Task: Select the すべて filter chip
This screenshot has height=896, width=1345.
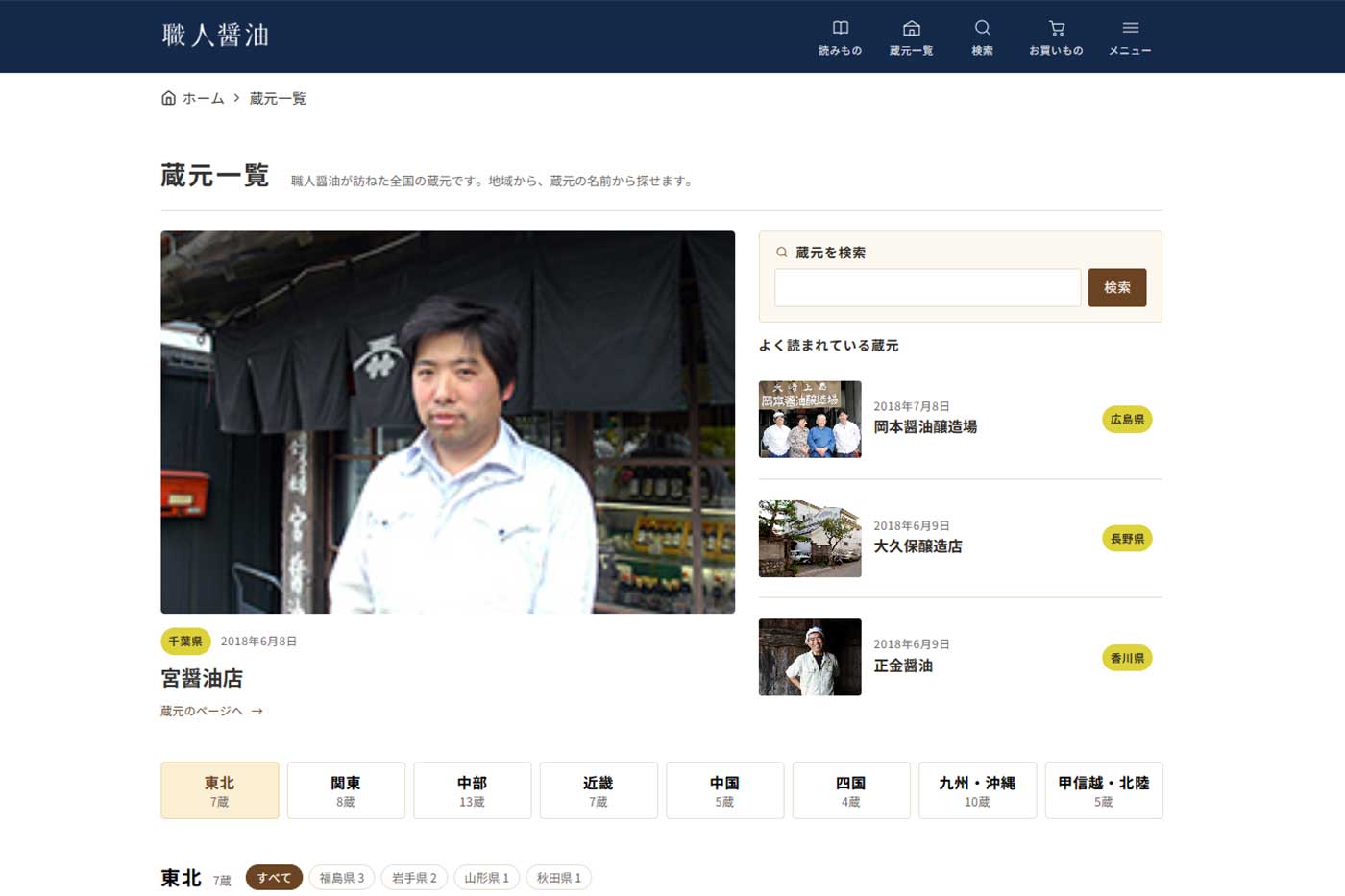Action: [x=274, y=878]
